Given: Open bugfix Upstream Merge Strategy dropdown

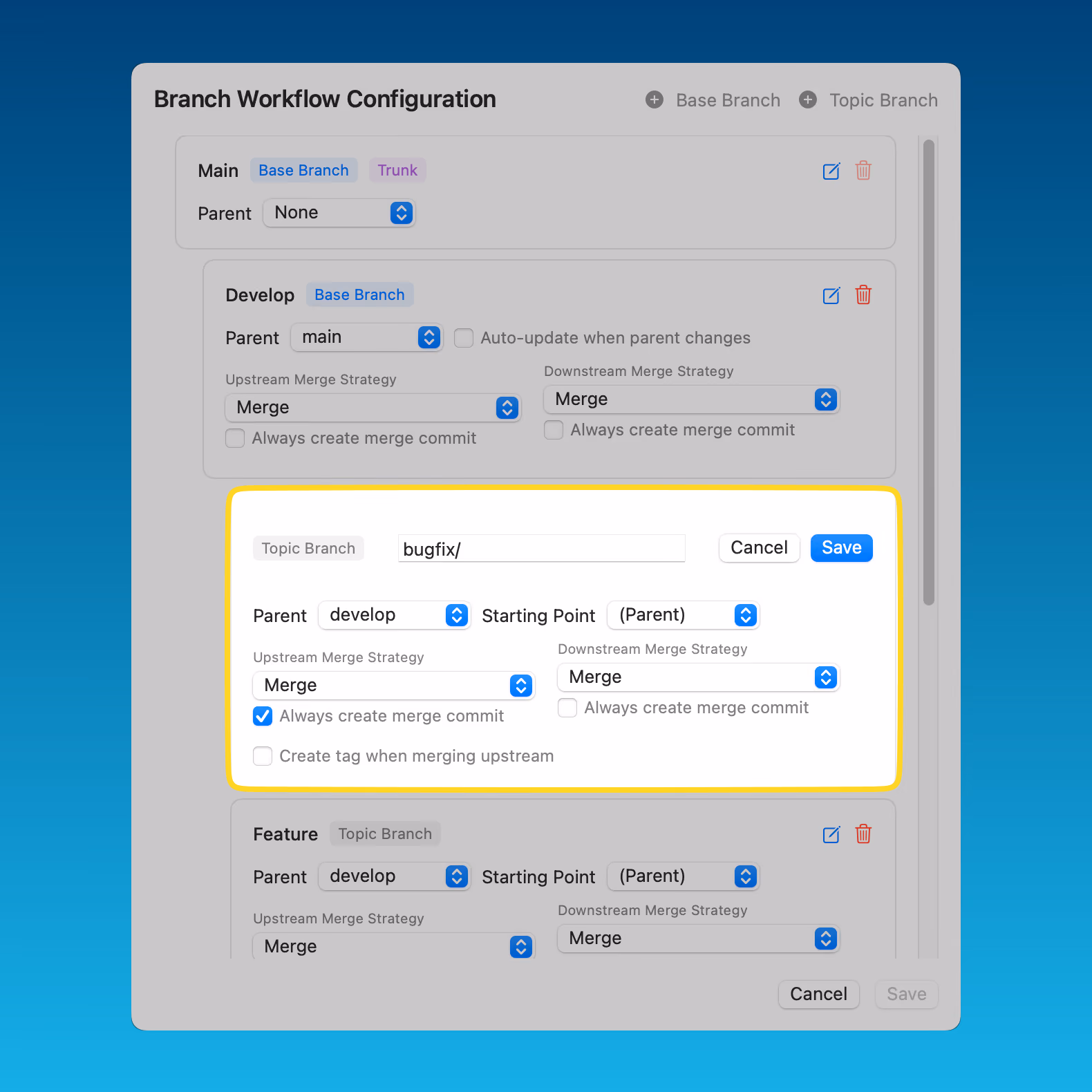Looking at the screenshot, I should pos(393,686).
